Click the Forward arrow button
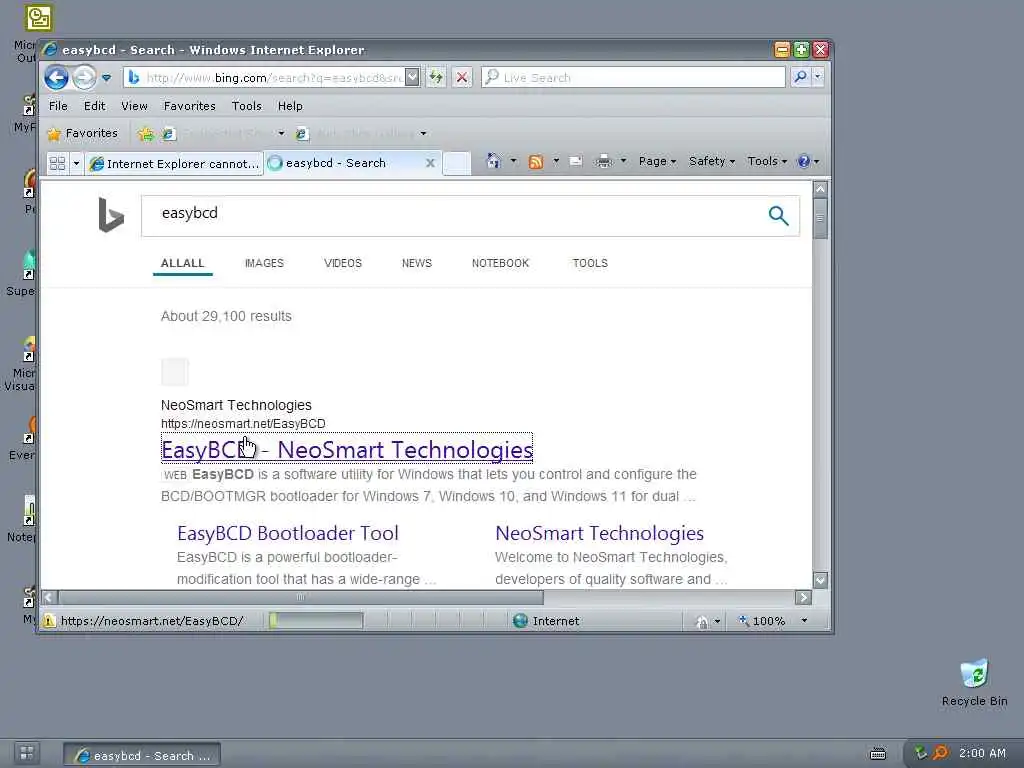This screenshot has height=768, width=1024. coord(84,78)
